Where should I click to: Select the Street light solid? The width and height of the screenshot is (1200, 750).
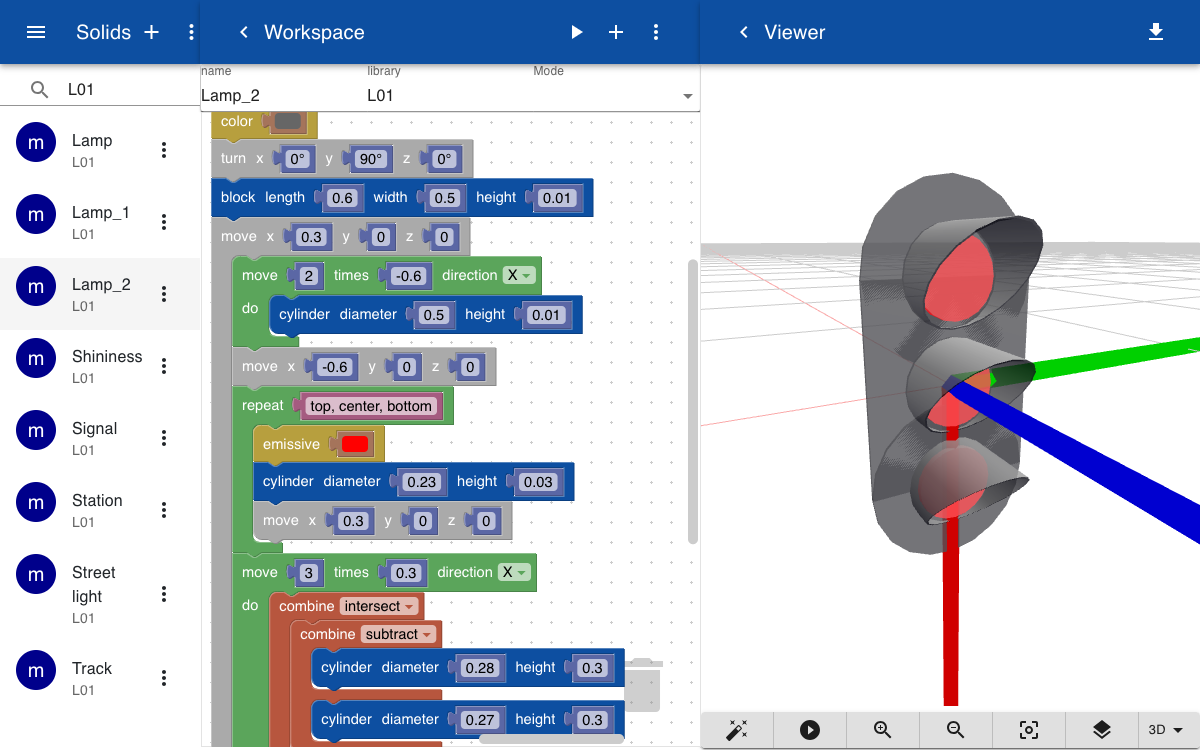point(100,594)
